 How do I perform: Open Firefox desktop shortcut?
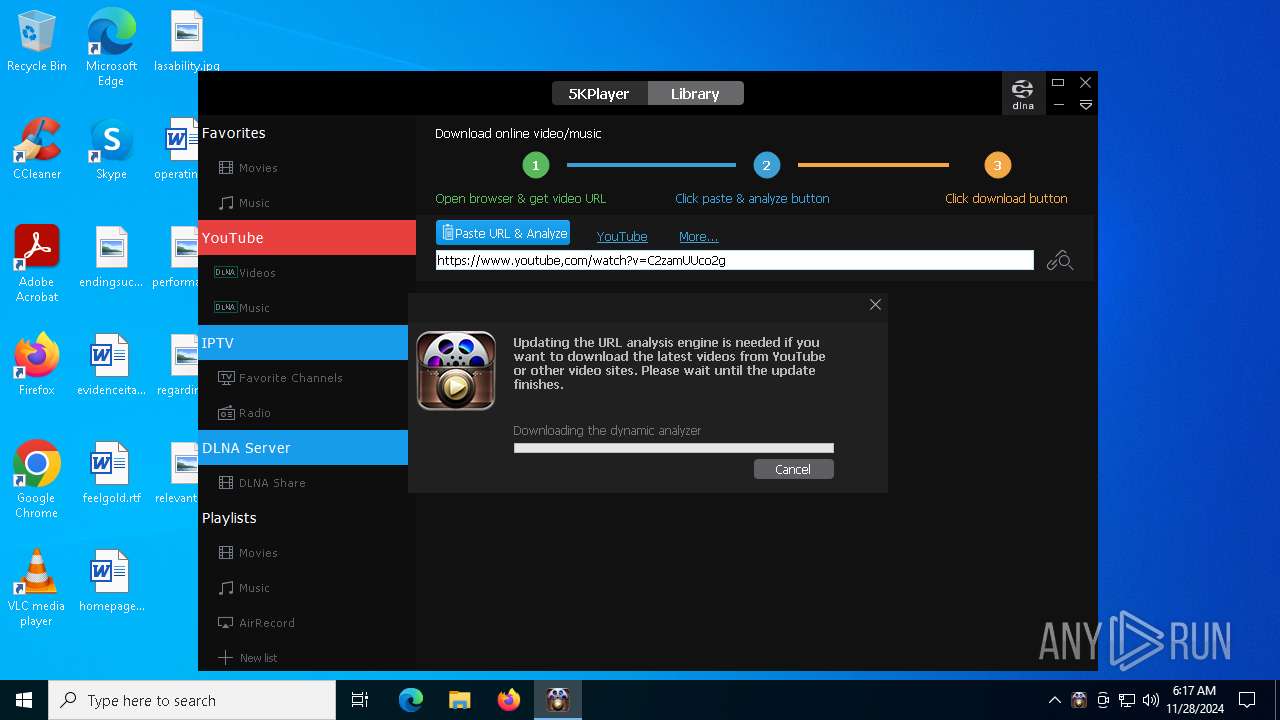tap(37, 365)
